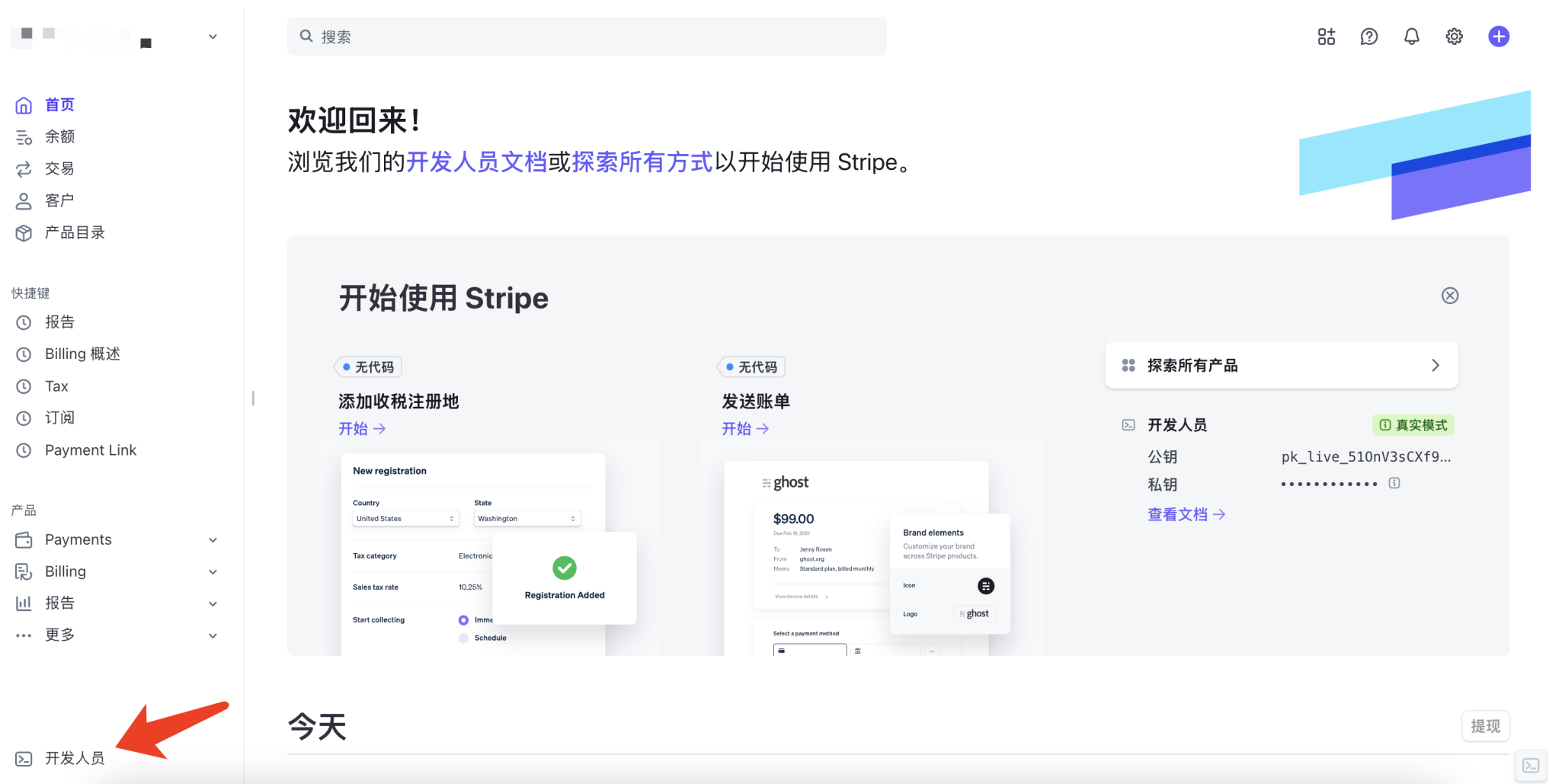Click into the 搜索 input field

587,37
